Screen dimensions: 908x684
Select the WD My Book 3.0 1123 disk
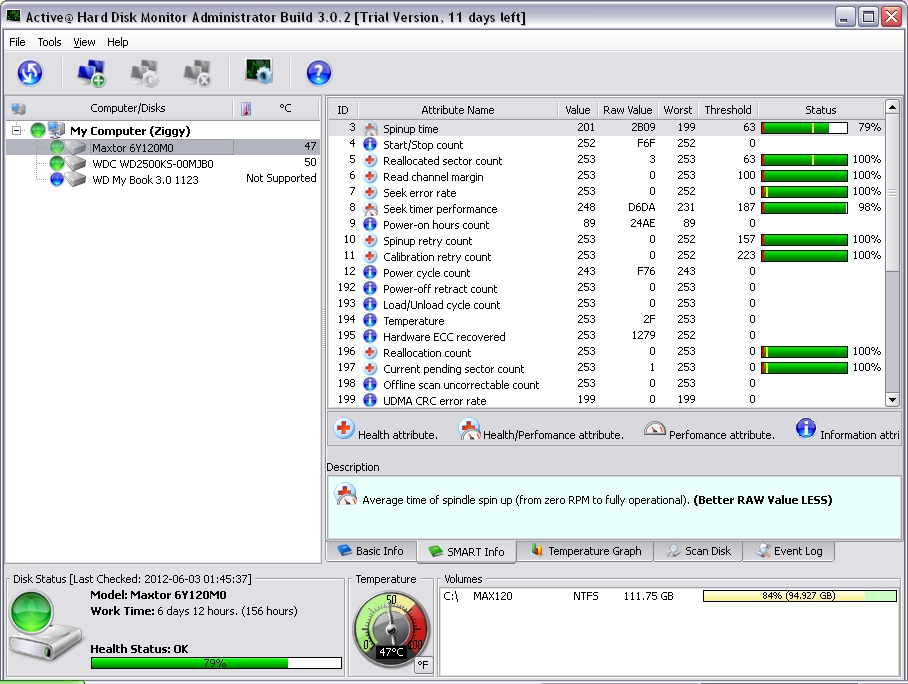pos(145,180)
